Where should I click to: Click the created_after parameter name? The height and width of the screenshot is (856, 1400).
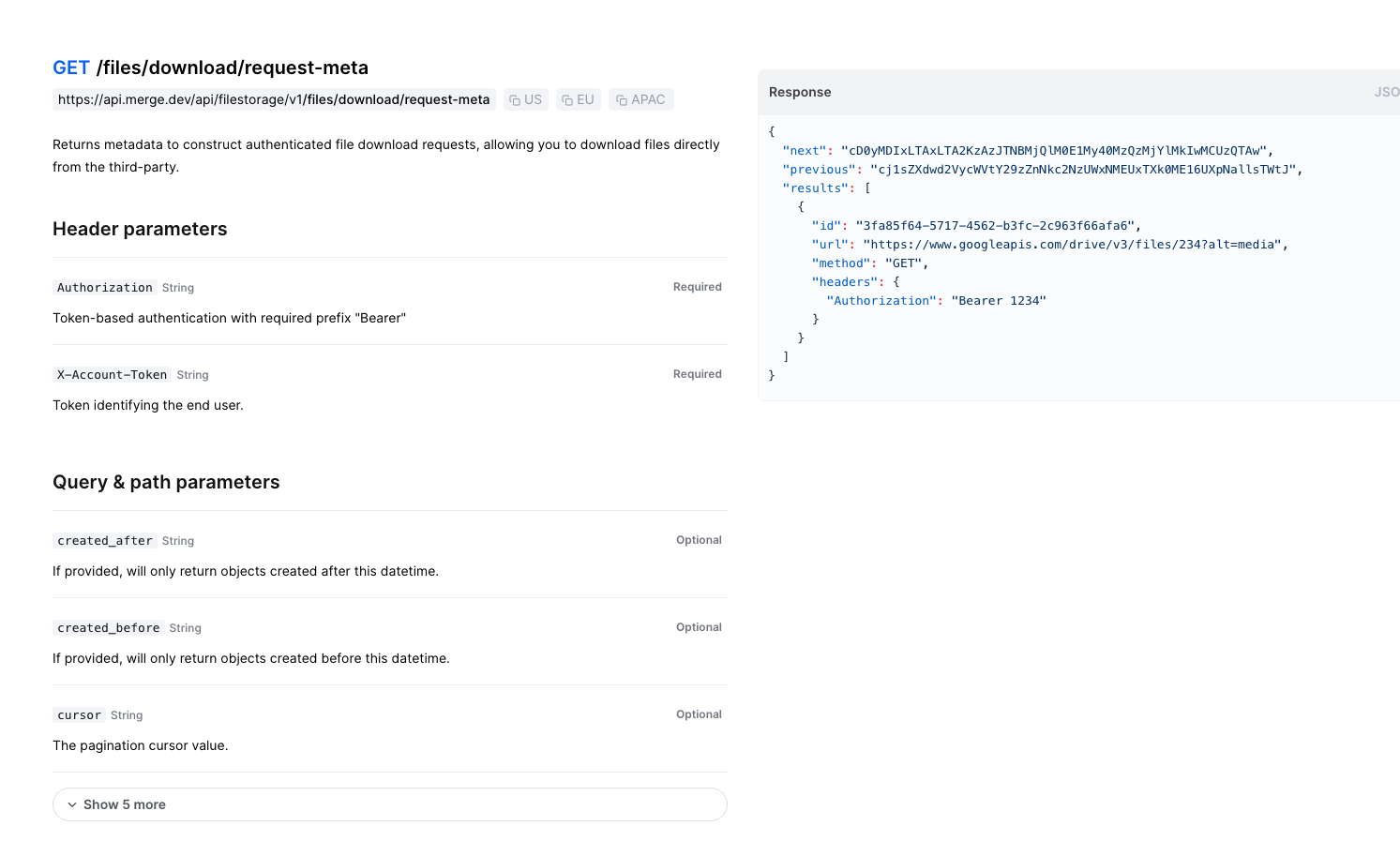click(x=105, y=541)
